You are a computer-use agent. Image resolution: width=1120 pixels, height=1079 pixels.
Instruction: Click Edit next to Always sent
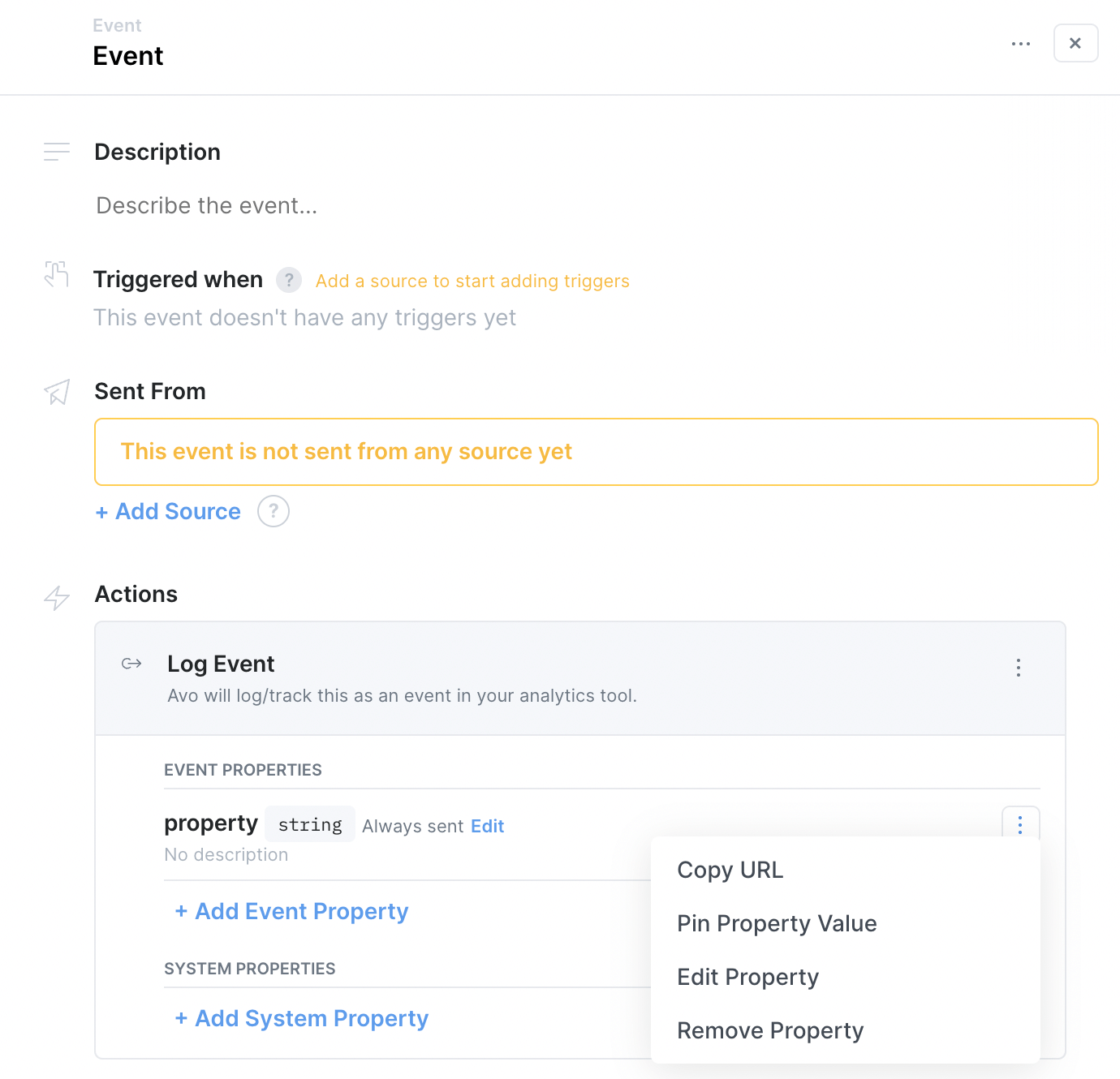(487, 825)
